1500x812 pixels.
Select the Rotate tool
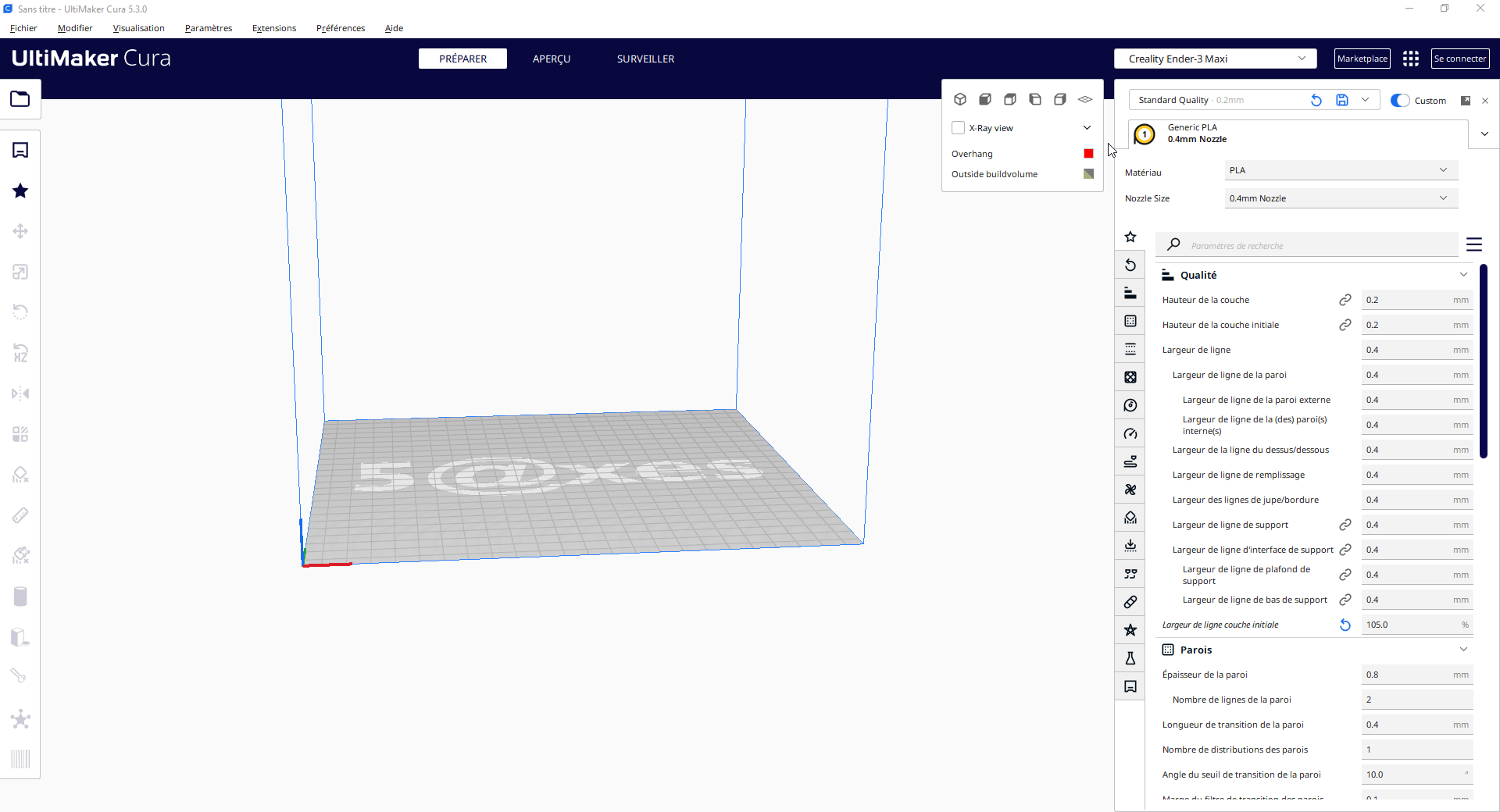(20, 312)
